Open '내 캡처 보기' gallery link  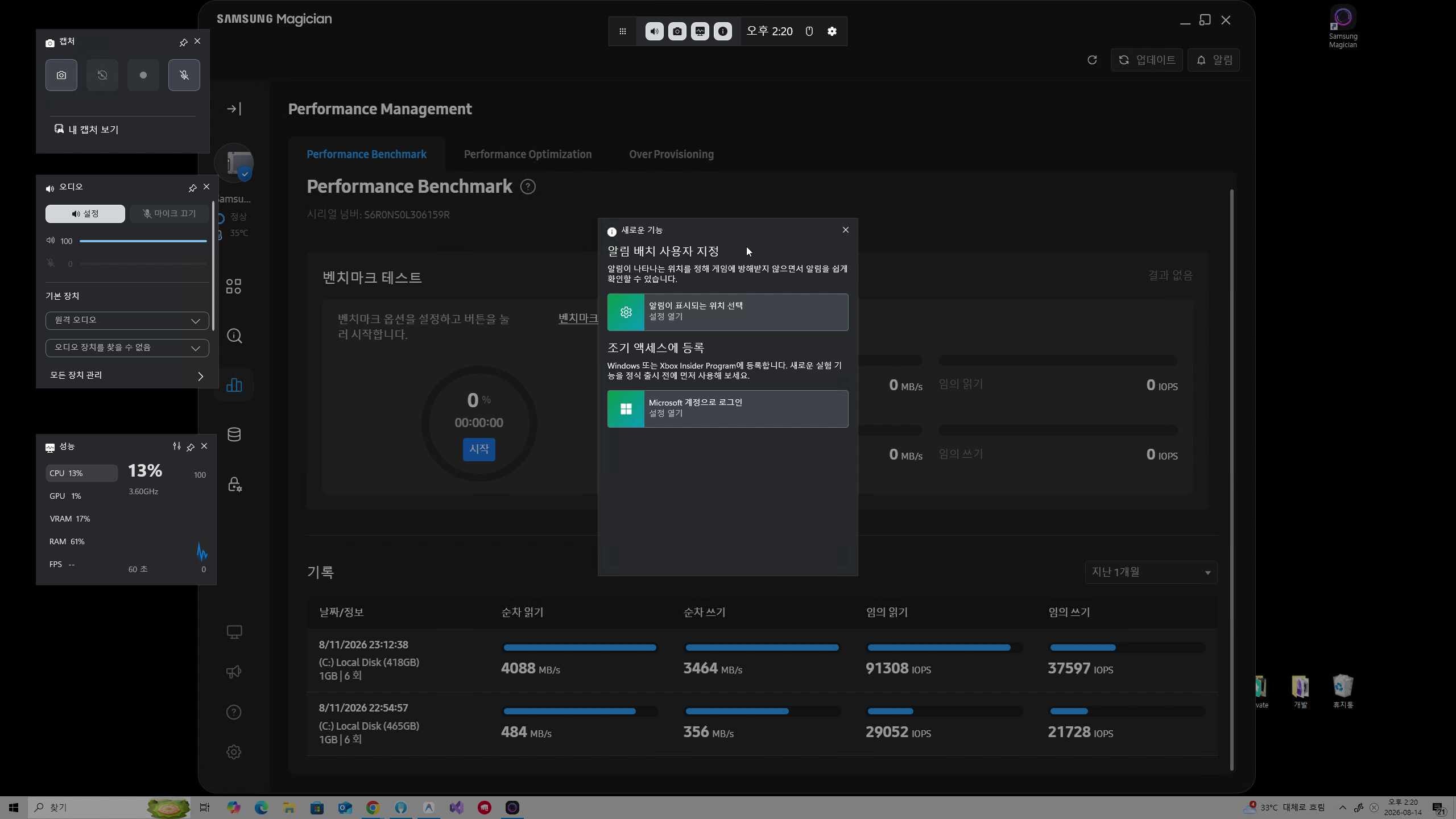tap(86, 130)
